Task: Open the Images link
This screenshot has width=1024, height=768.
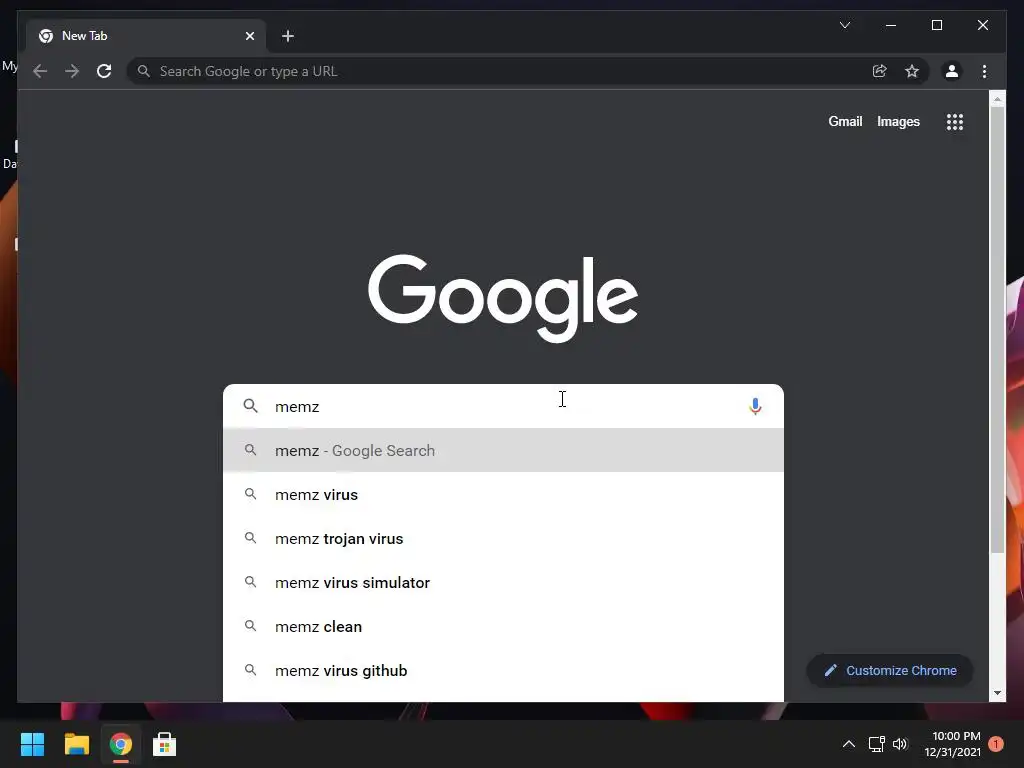Action: (x=898, y=121)
